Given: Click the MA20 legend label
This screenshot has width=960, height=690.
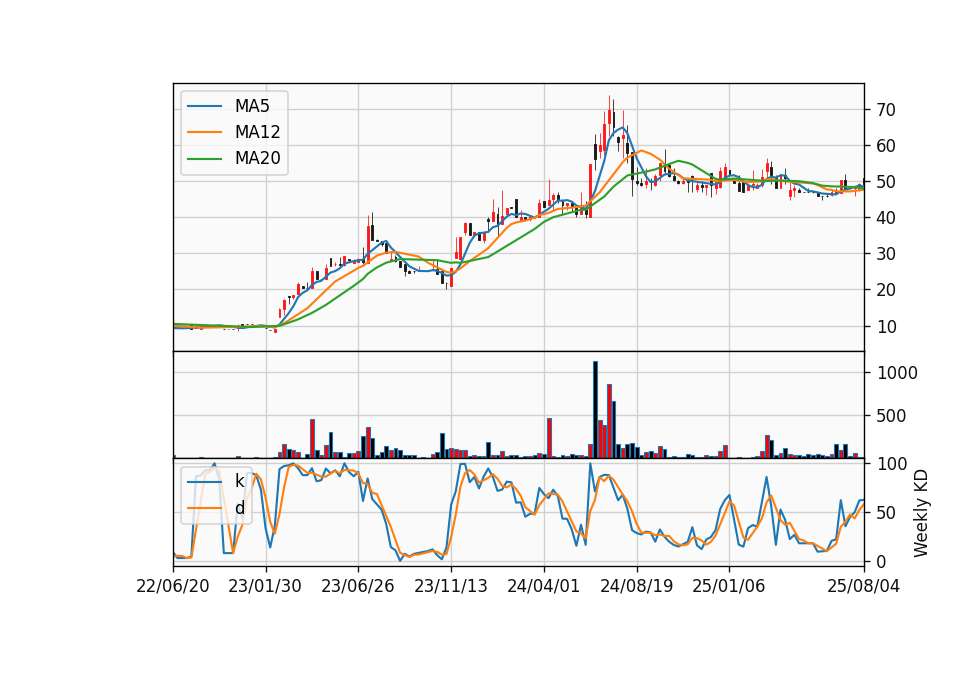Looking at the screenshot, I should pyautogui.click(x=257, y=158).
